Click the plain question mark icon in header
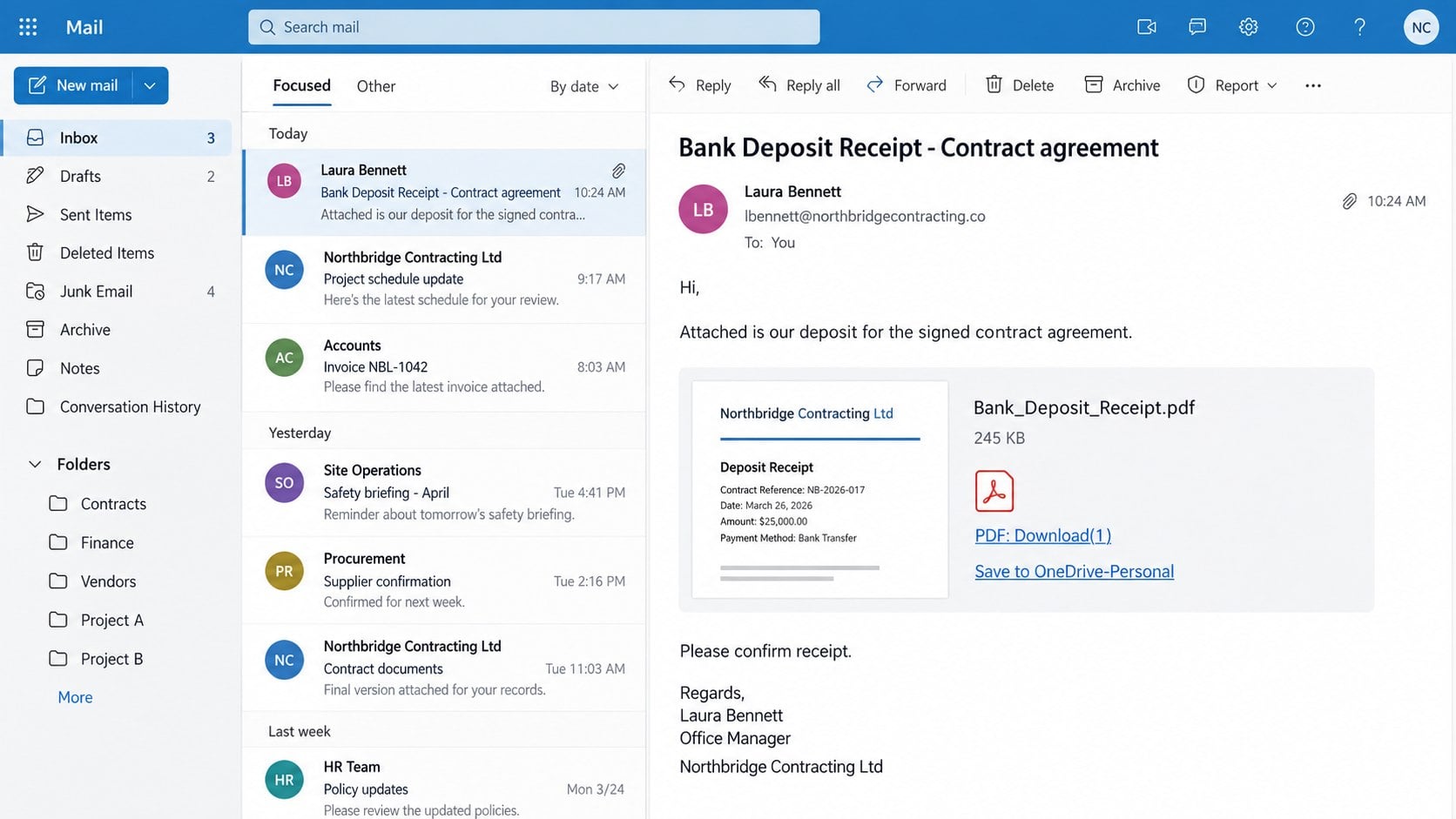 1359,27
